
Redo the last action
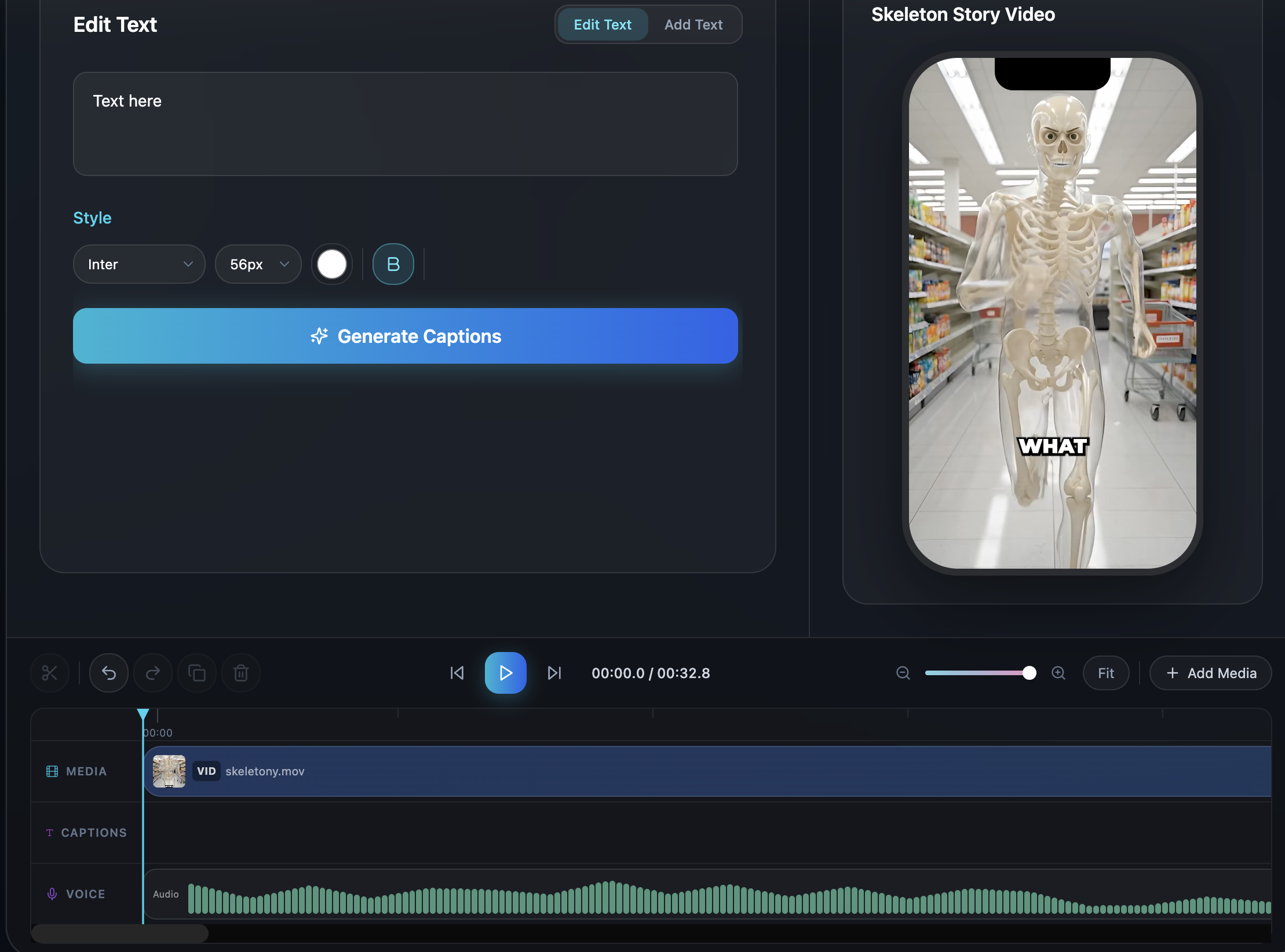(152, 672)
